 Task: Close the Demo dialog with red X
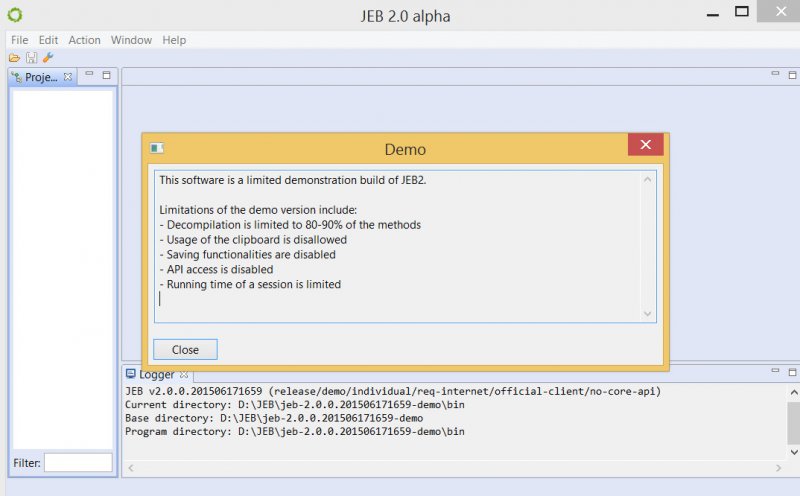click(645, 144)
